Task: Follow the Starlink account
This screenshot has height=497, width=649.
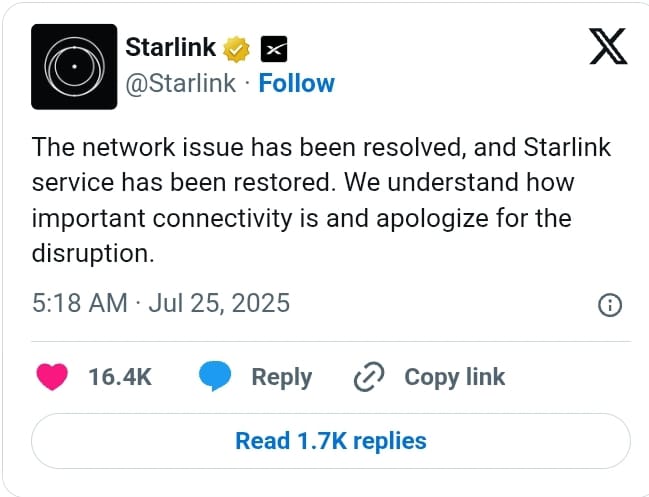Action: 296,84
